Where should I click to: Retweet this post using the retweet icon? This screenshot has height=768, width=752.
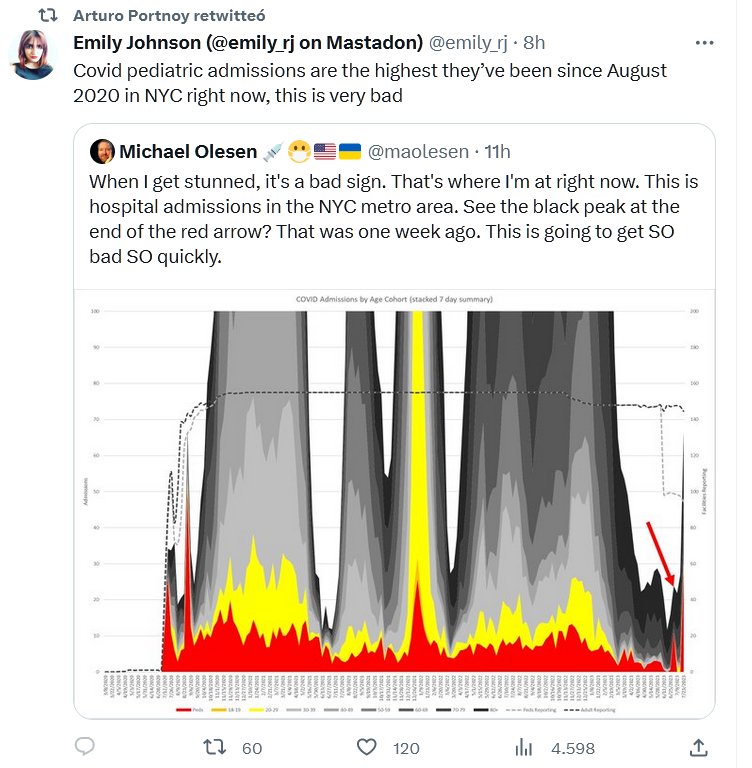tap(214, 747)
